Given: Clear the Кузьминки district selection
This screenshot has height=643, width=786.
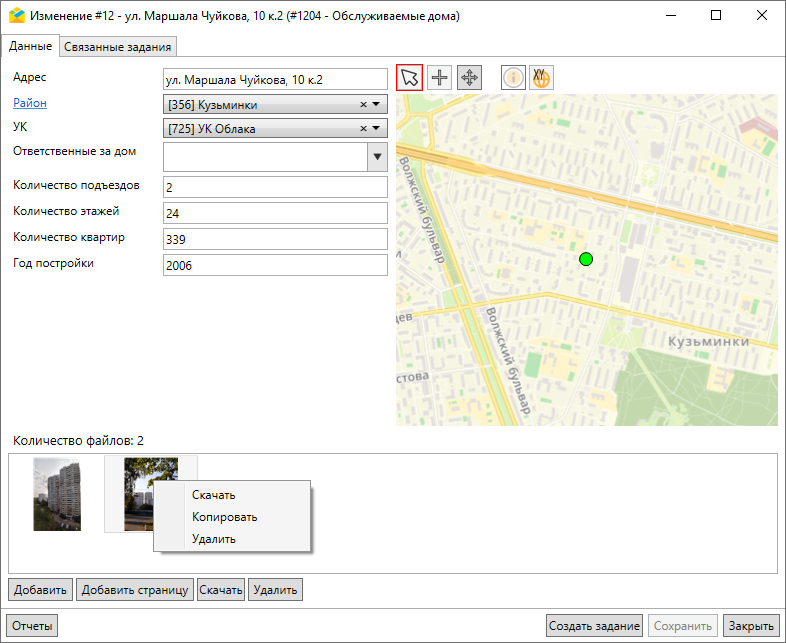Looking at the screenshot, I should pyautogui.click(x=364, y=104).
